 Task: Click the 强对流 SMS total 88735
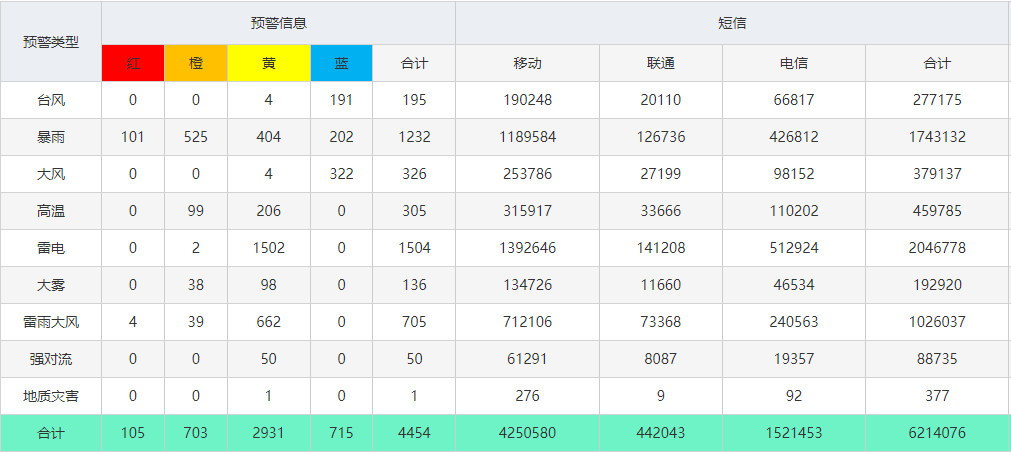tap(939, 359)
